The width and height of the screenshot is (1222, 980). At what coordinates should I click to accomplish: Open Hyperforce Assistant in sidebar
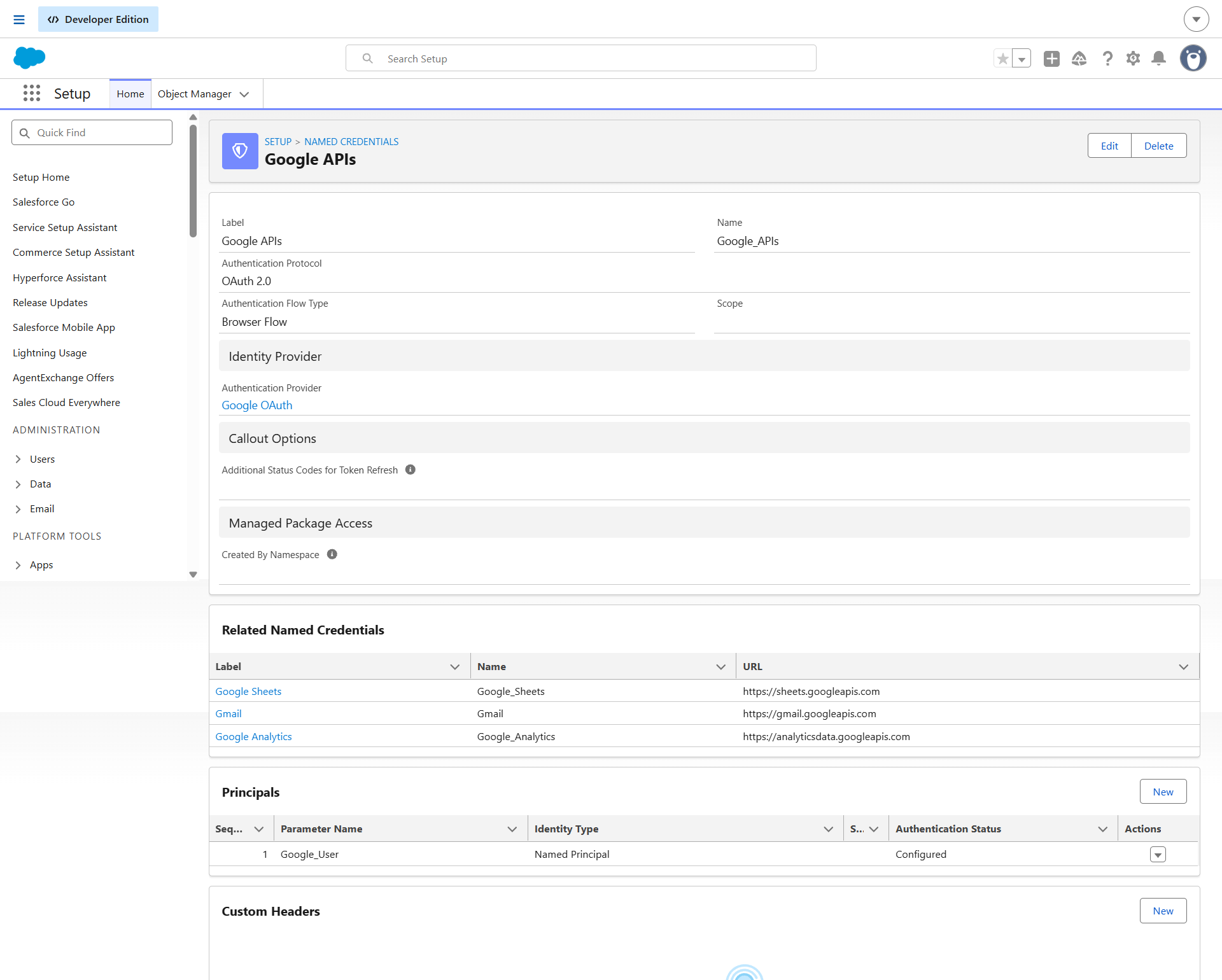point(60,278)
